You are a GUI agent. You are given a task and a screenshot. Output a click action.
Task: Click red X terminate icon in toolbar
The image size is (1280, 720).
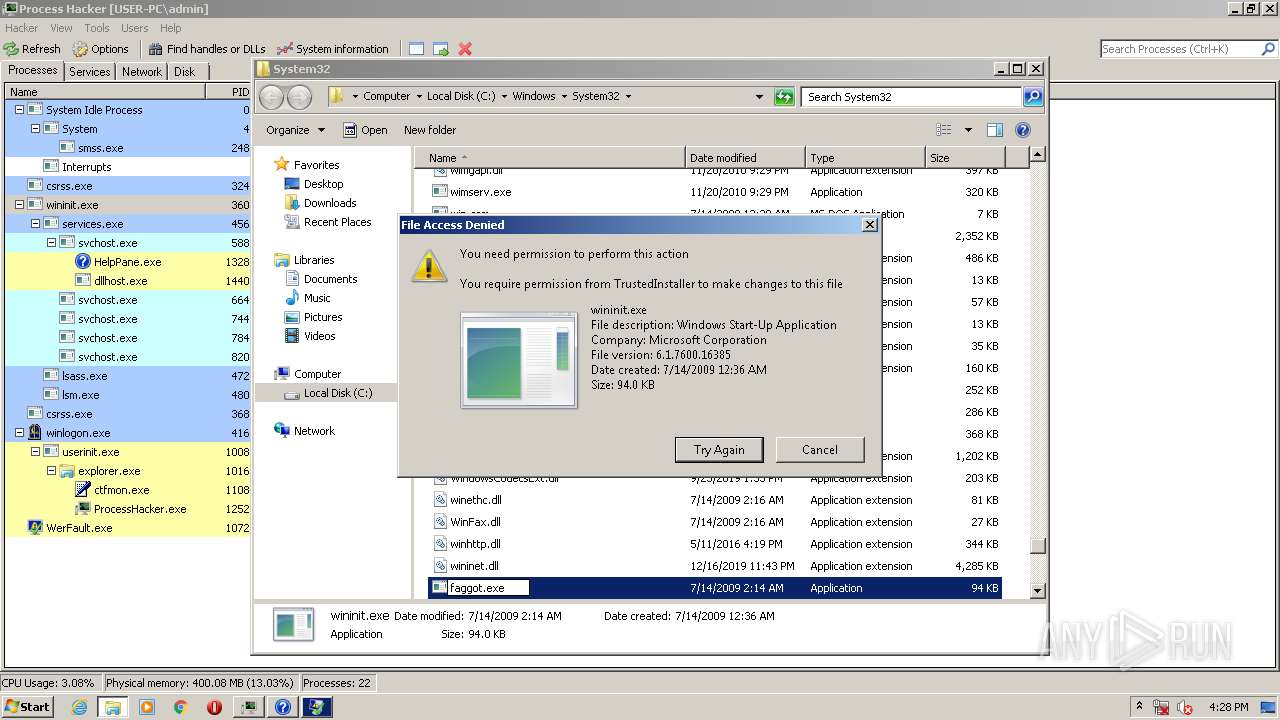pos(465,48)
